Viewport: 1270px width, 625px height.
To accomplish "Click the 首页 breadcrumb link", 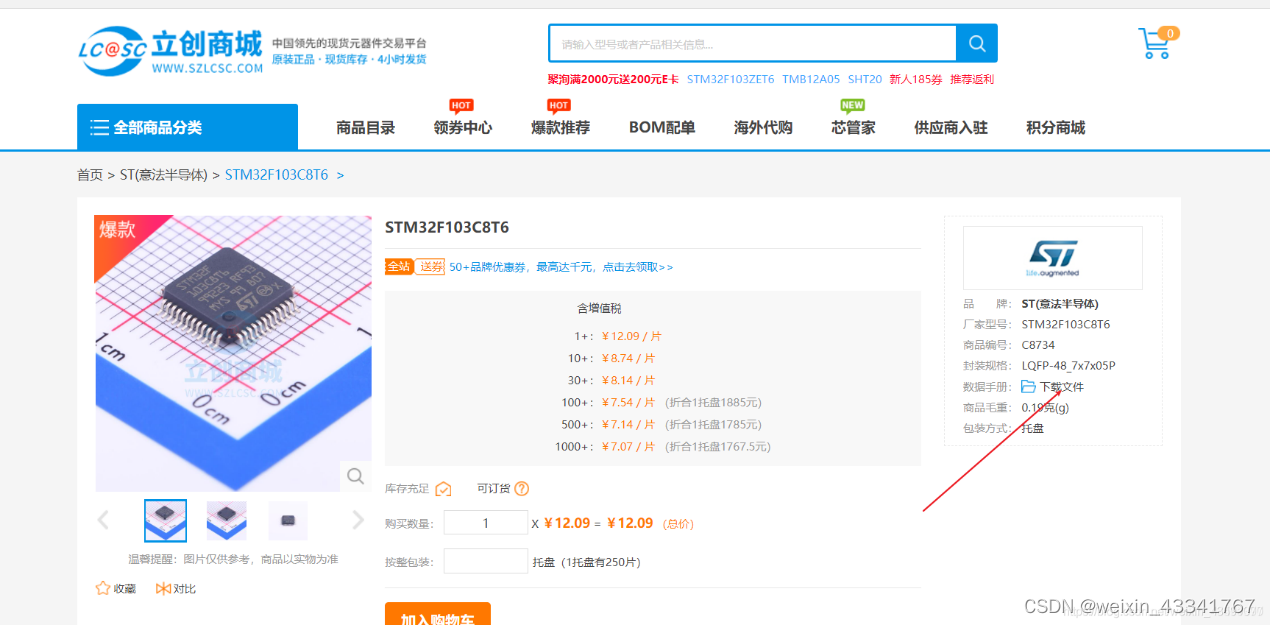I will 90,175.
